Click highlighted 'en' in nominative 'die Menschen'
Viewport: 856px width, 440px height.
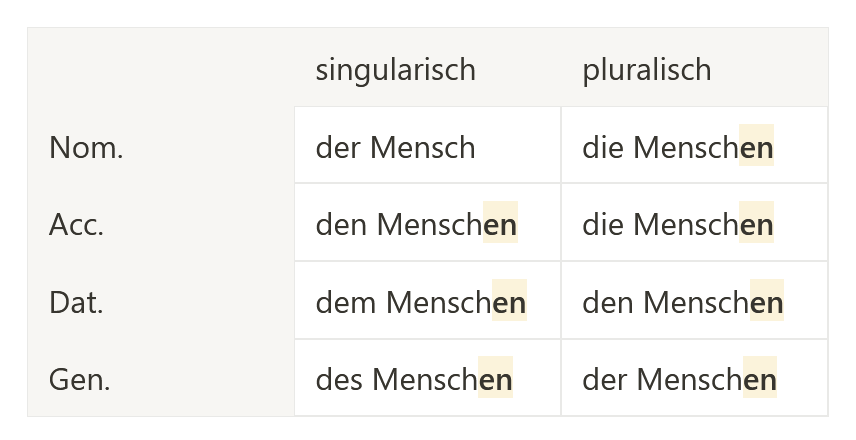click(756, 145)
